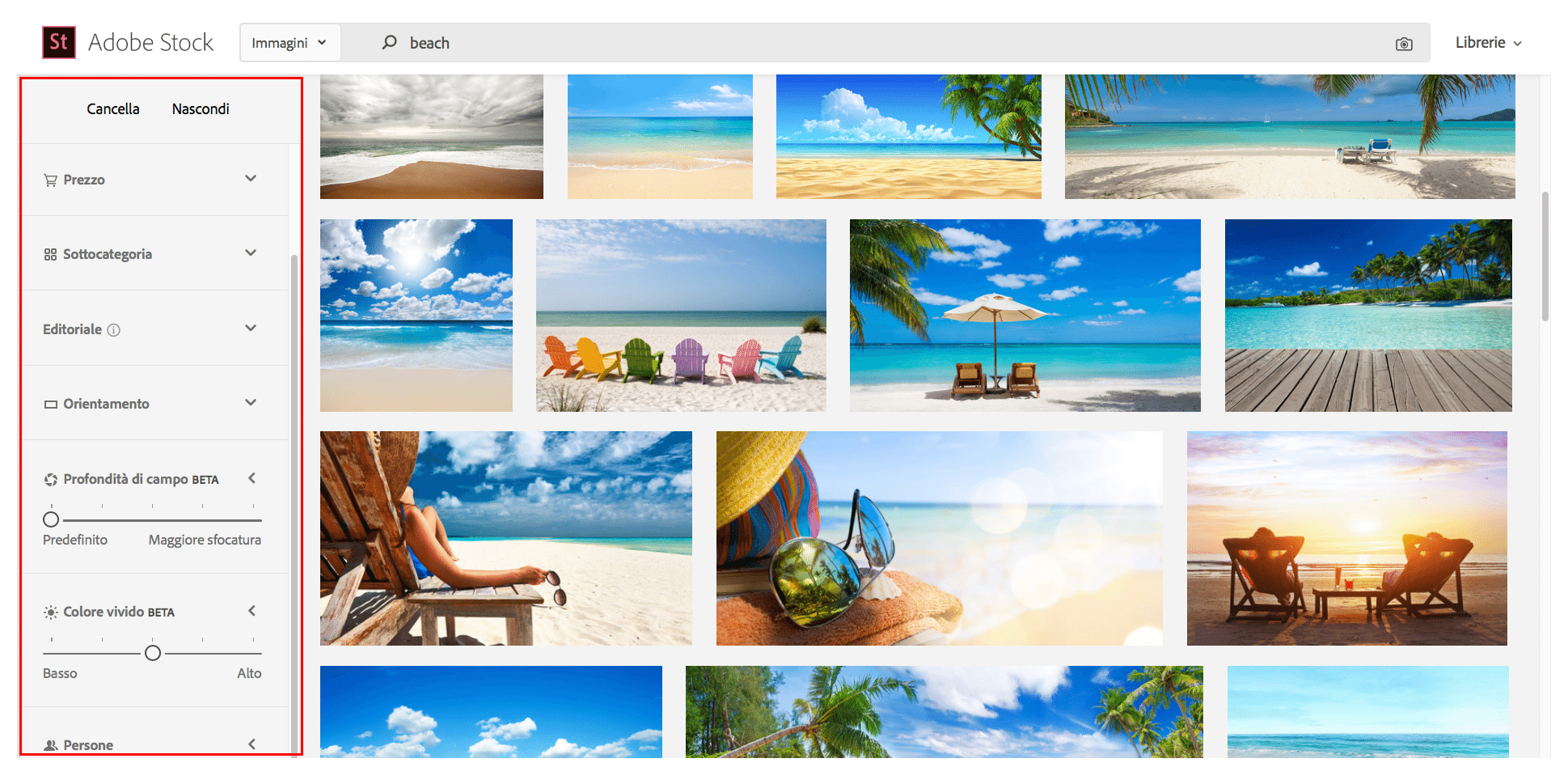Click the Alto slider label
The height and width of the screenshot is (767, 1568).
click(x=249, y=674)
